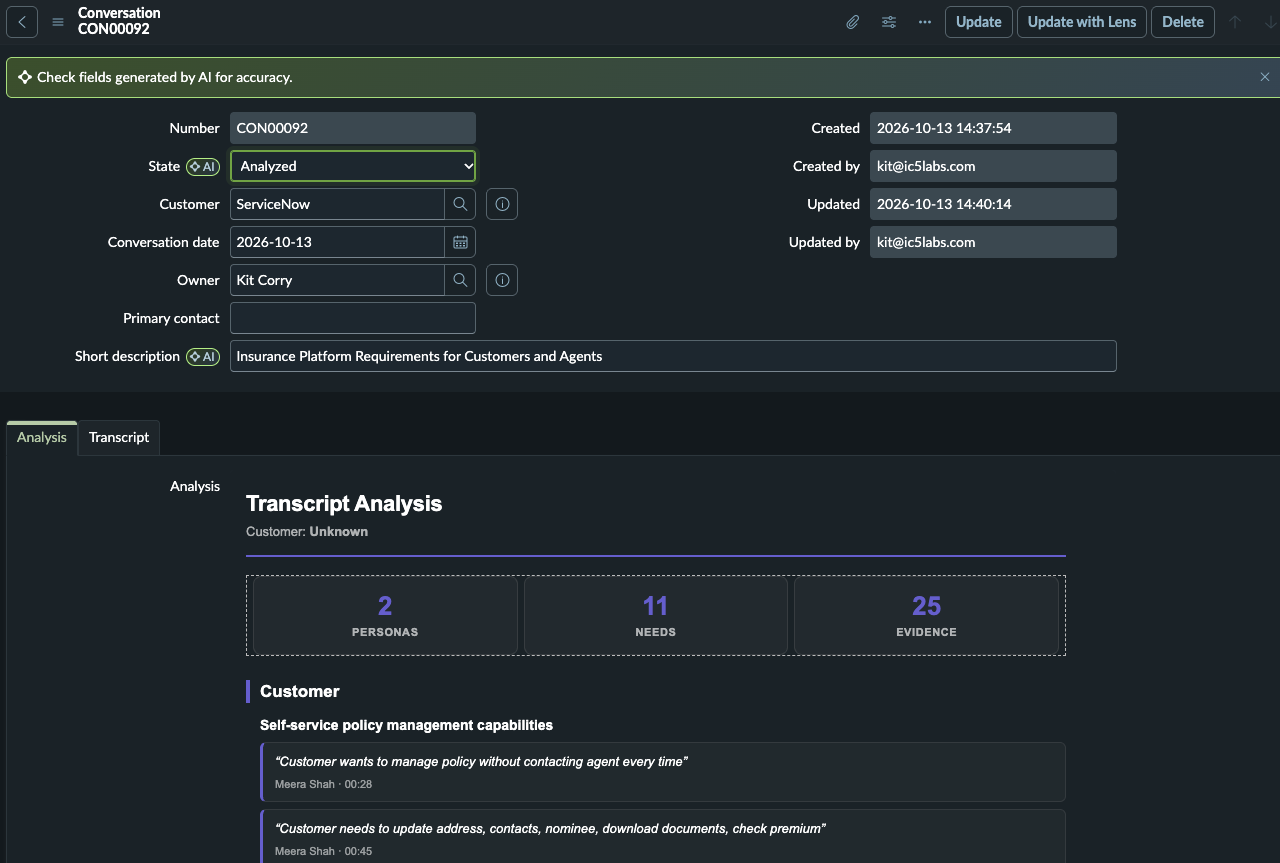1280x863 pixels.
Task: Click Meera Shah 00:45 timestamp
Action: (323, 851)
